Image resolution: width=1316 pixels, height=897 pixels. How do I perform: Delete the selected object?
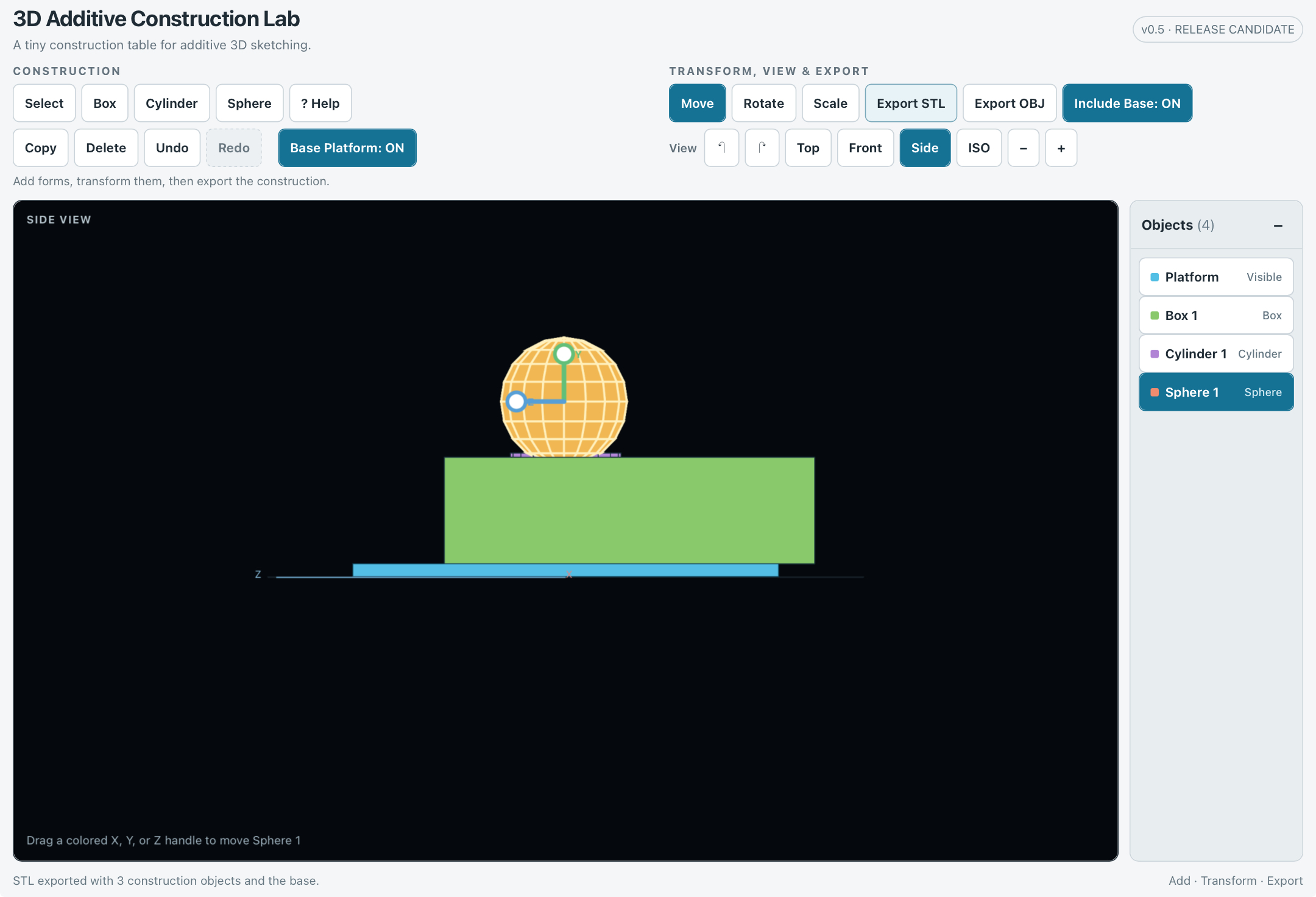pyautogui.click(x=106, y=147)
